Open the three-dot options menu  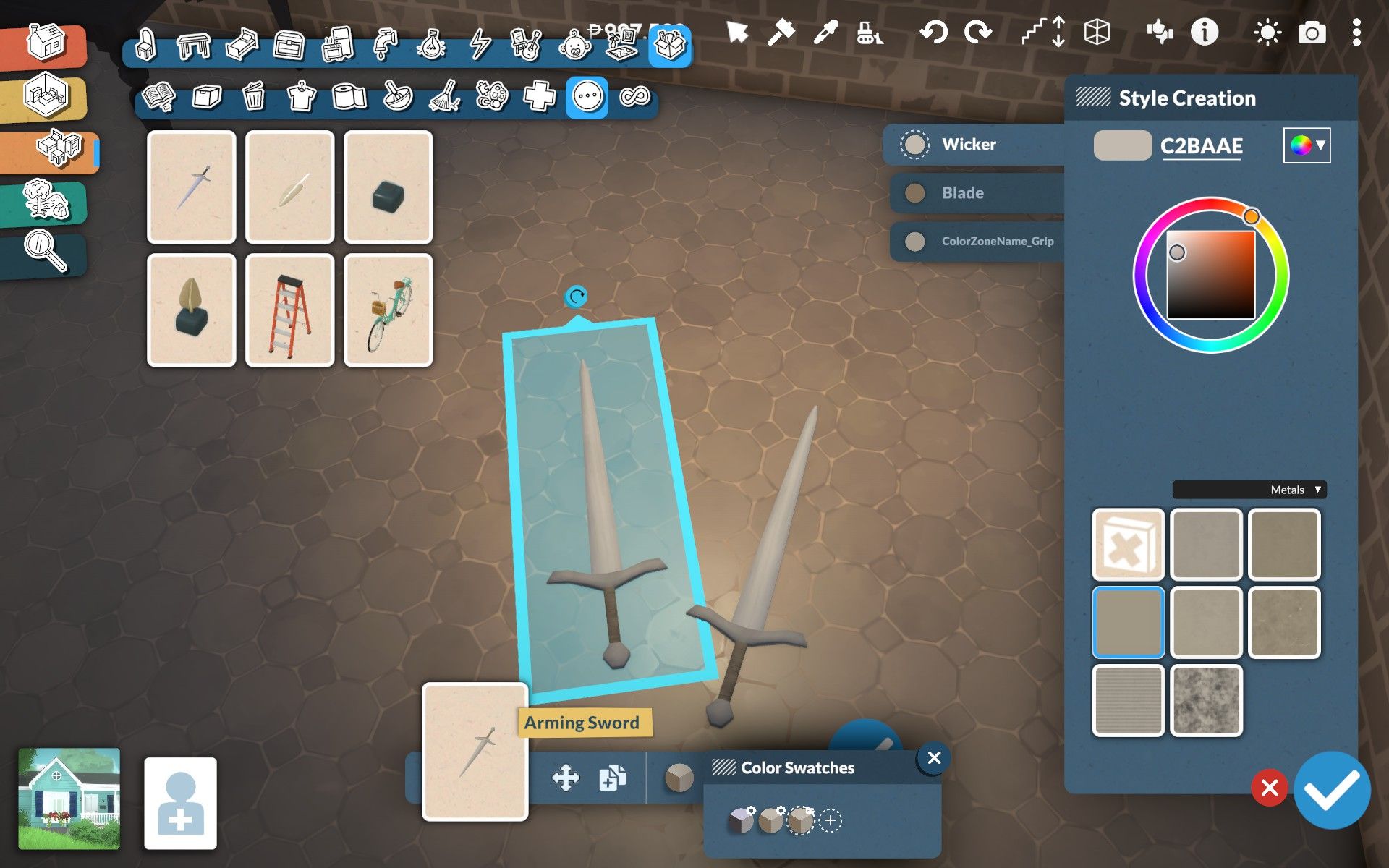[x=1356, y=33]
